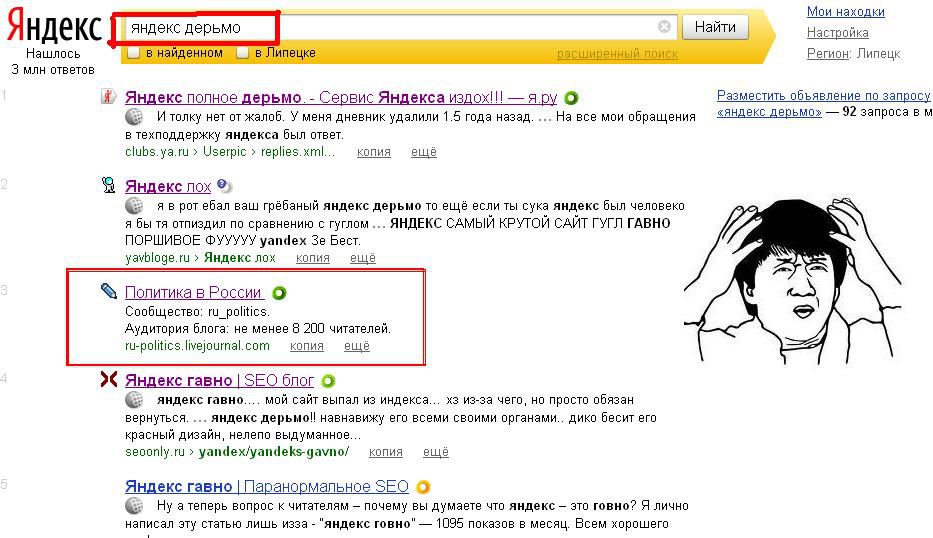The width and height of the screenshot is (933, 538).
Task: Expand 'ещё' under clubs.ya.ru result
Action: (424, 152)
